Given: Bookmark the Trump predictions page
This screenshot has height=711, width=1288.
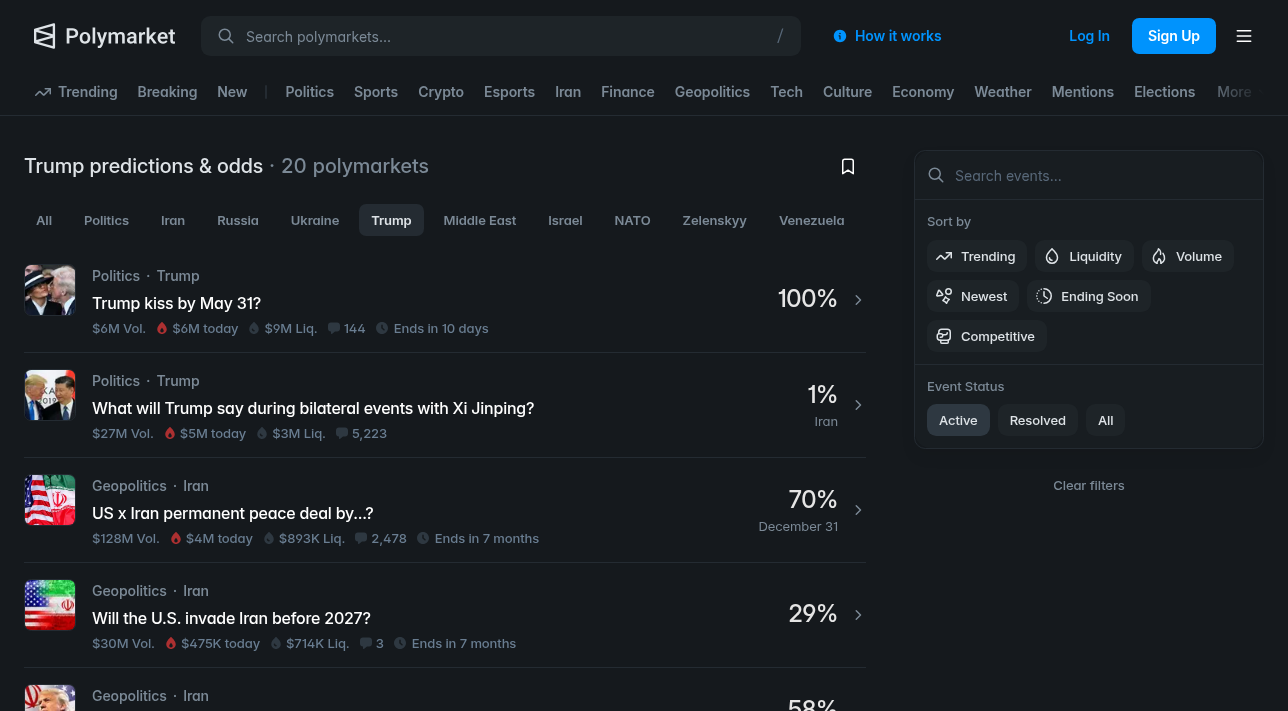Looking at the screenshot, I should pyautogui.click(x=848, y=166).
